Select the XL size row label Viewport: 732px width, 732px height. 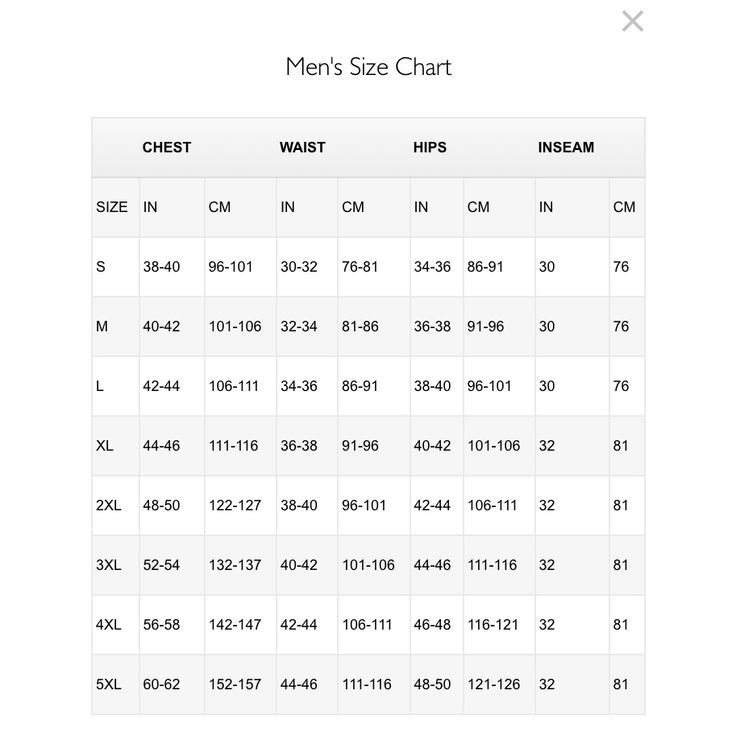(105, 445)
